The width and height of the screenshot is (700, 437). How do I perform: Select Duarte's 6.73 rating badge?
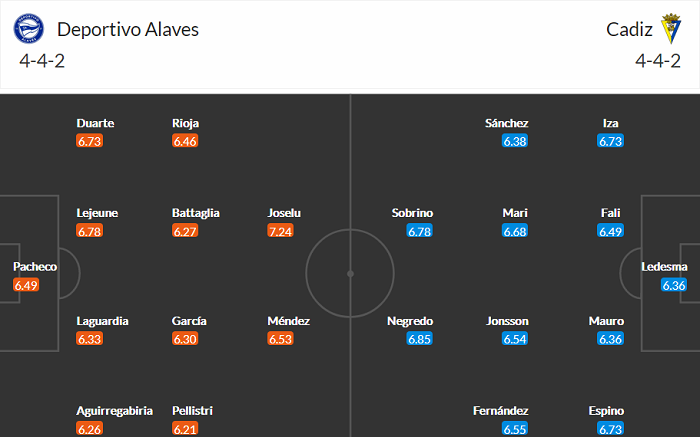click(x=89, y=141)
